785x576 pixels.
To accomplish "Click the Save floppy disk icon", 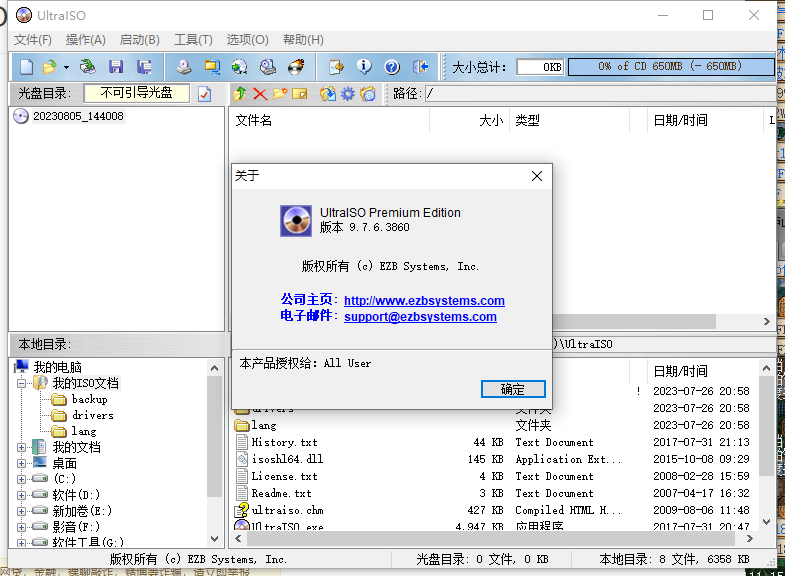I will point(116,67).
